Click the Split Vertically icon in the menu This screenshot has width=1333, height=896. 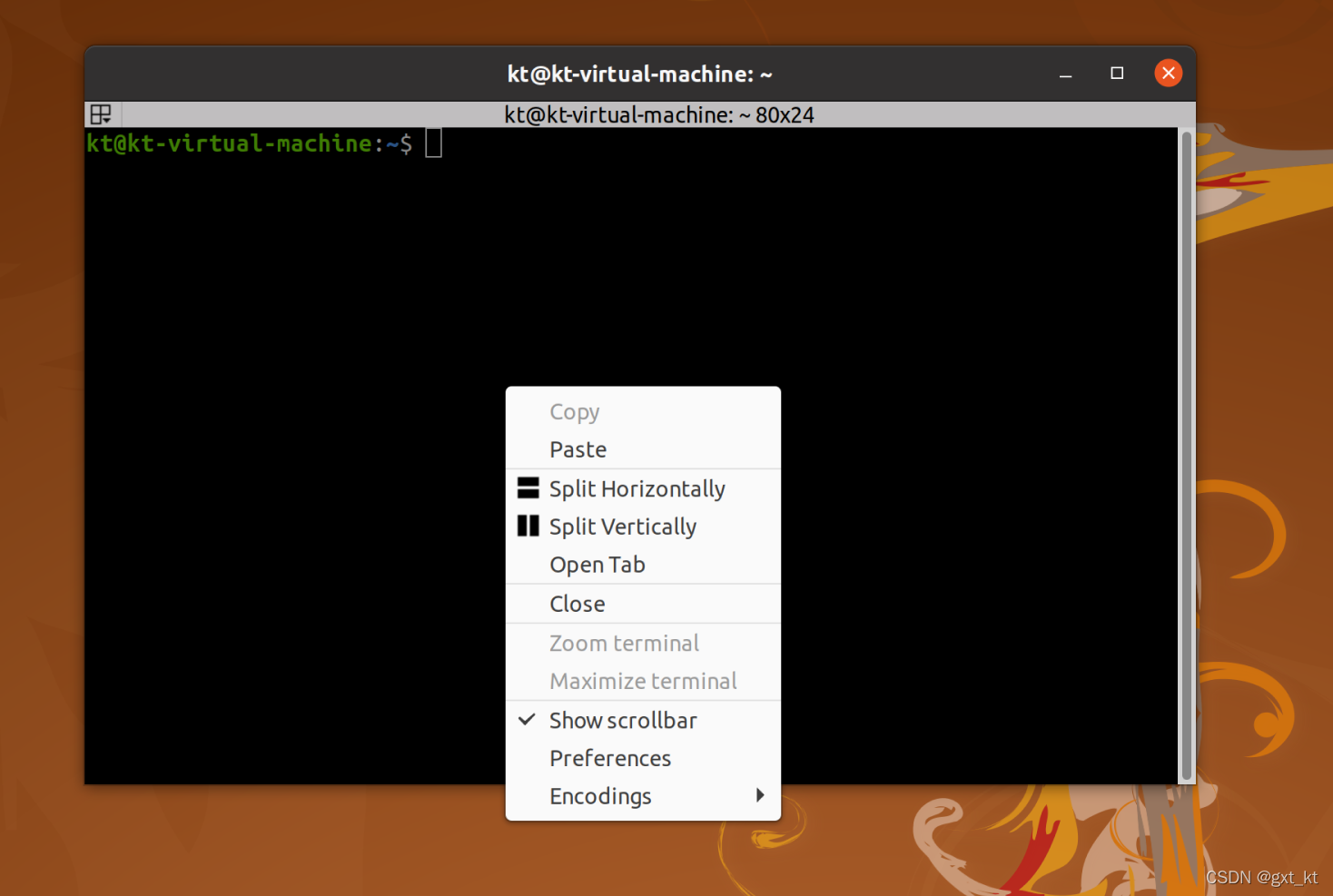click(x=528, y=526)
